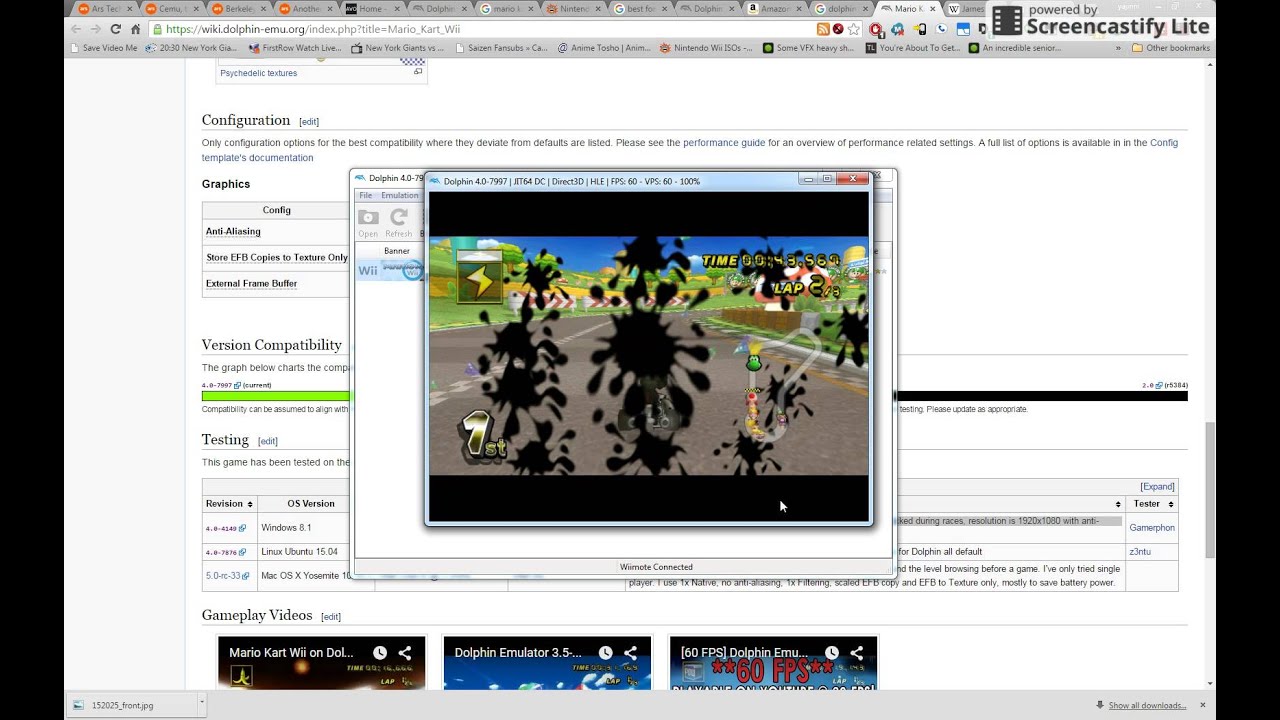
Task: Sort testing table by Tester
Action: click(x=1152, y=504)
